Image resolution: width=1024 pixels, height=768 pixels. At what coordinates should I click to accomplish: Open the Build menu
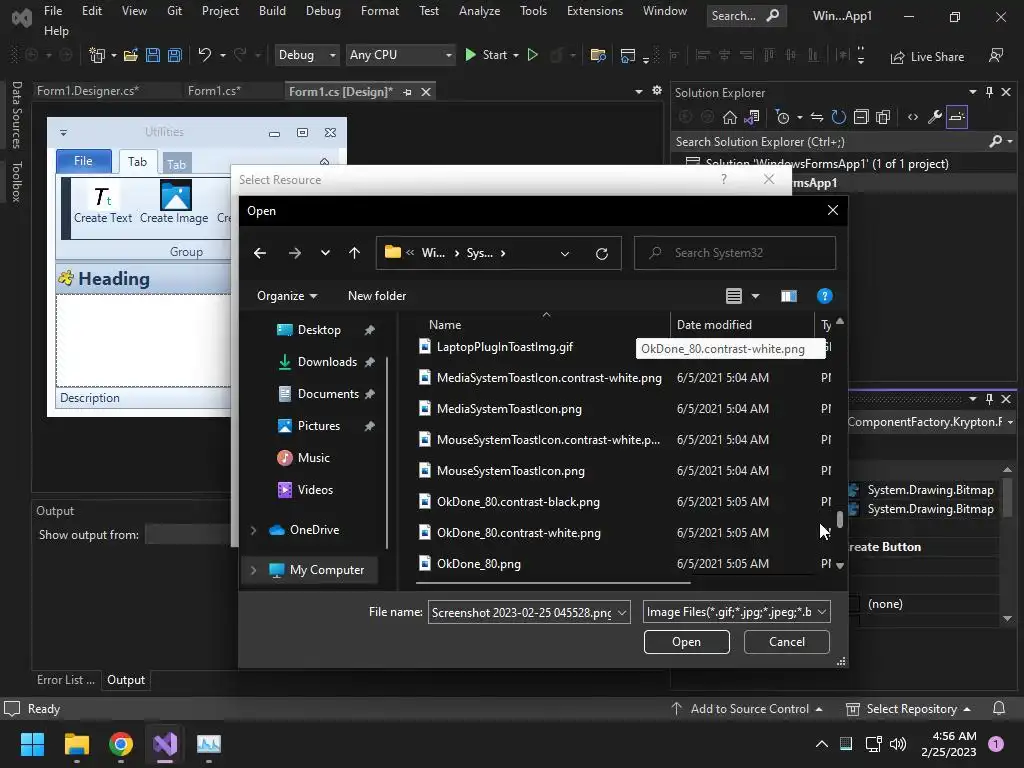pyautogui.click(x=272, y=11)
